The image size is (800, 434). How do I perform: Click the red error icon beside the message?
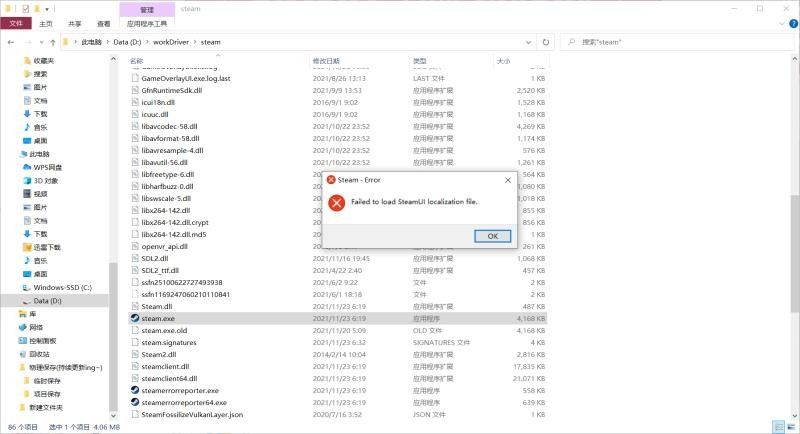click(337, 202)
